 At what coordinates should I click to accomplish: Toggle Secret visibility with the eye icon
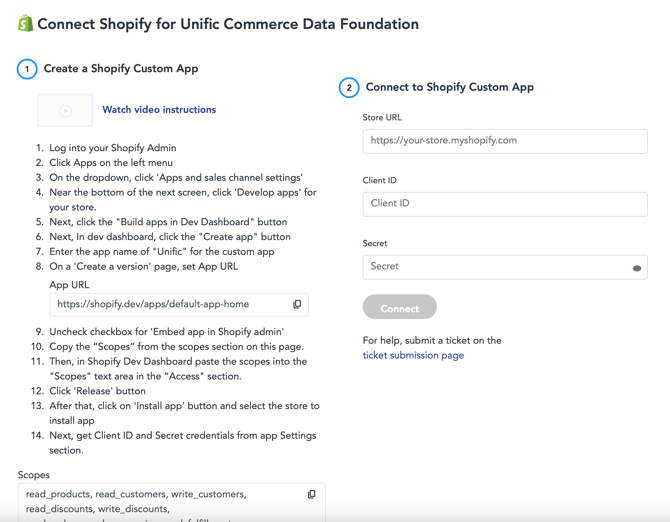pos(637,268)
